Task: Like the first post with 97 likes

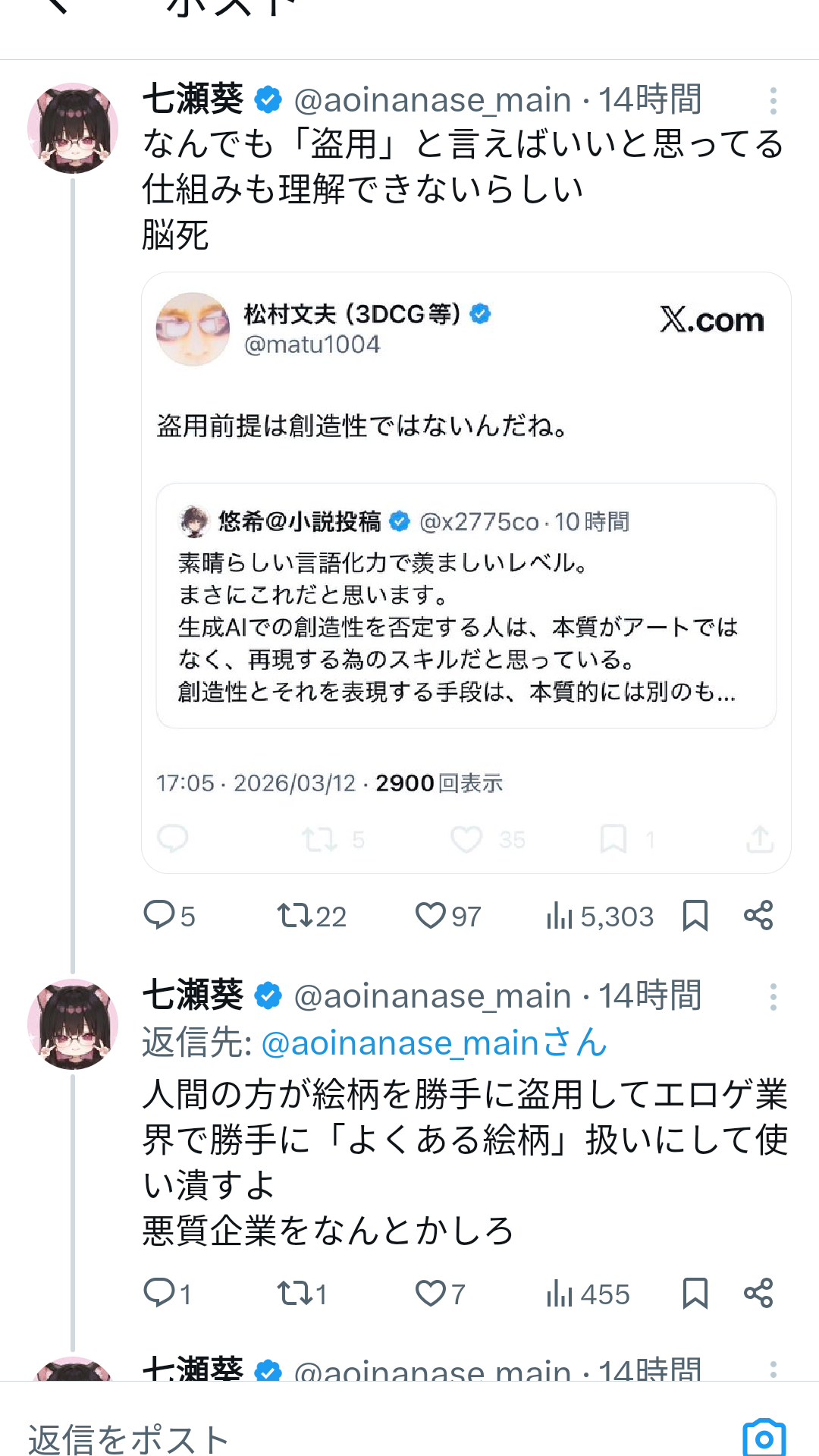Action: pos(431,915)
